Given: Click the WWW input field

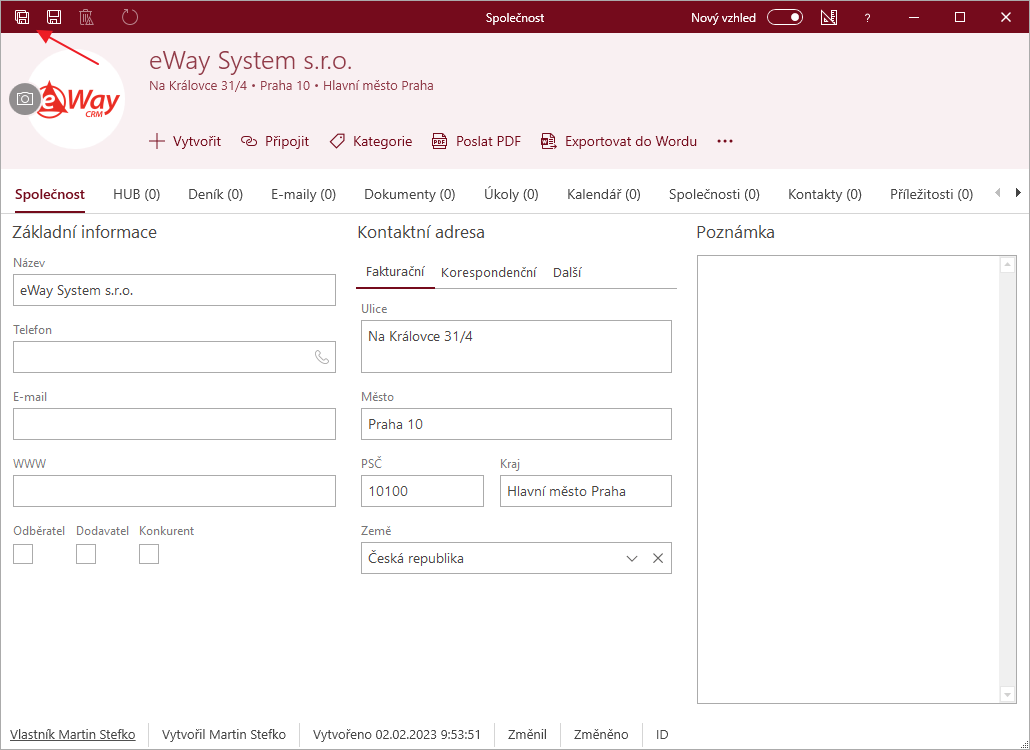Looking at the screenshot, I should click(174, 491).
